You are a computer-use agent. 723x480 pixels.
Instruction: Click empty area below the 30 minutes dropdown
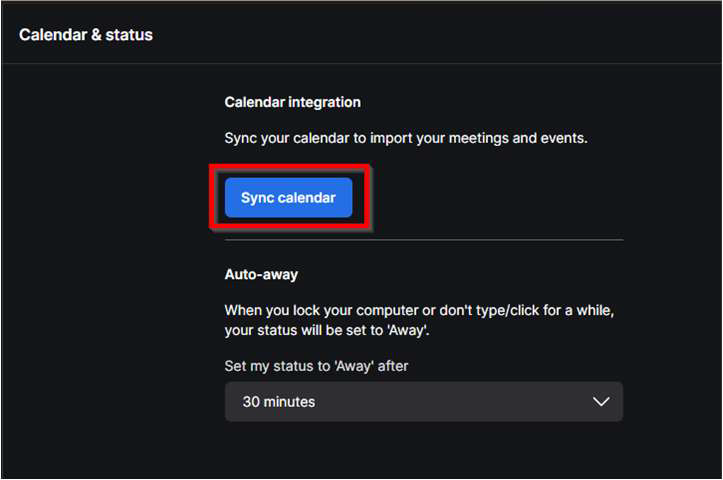(423, 450)
